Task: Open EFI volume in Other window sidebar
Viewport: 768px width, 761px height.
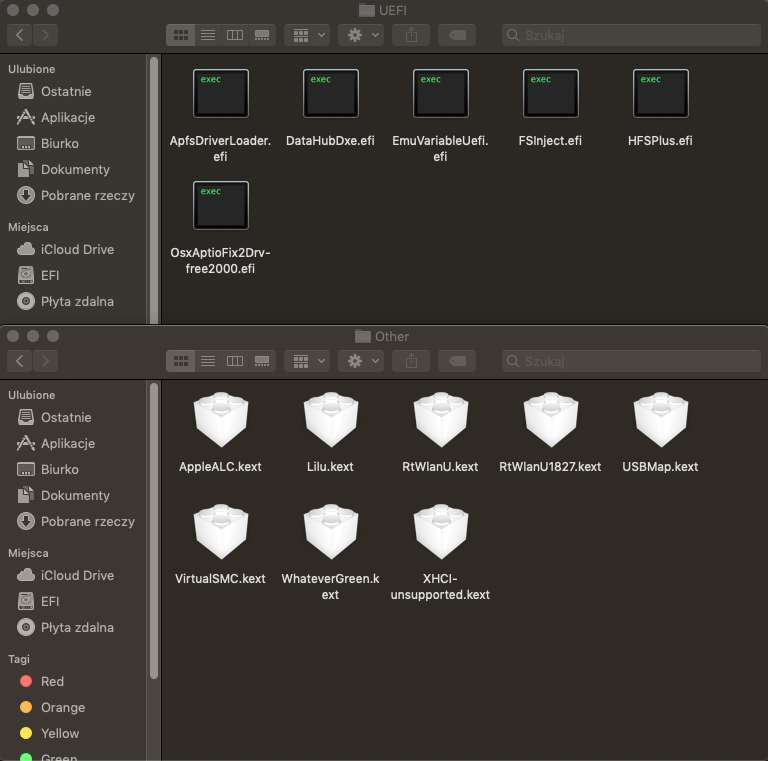Action: (73, 602)
